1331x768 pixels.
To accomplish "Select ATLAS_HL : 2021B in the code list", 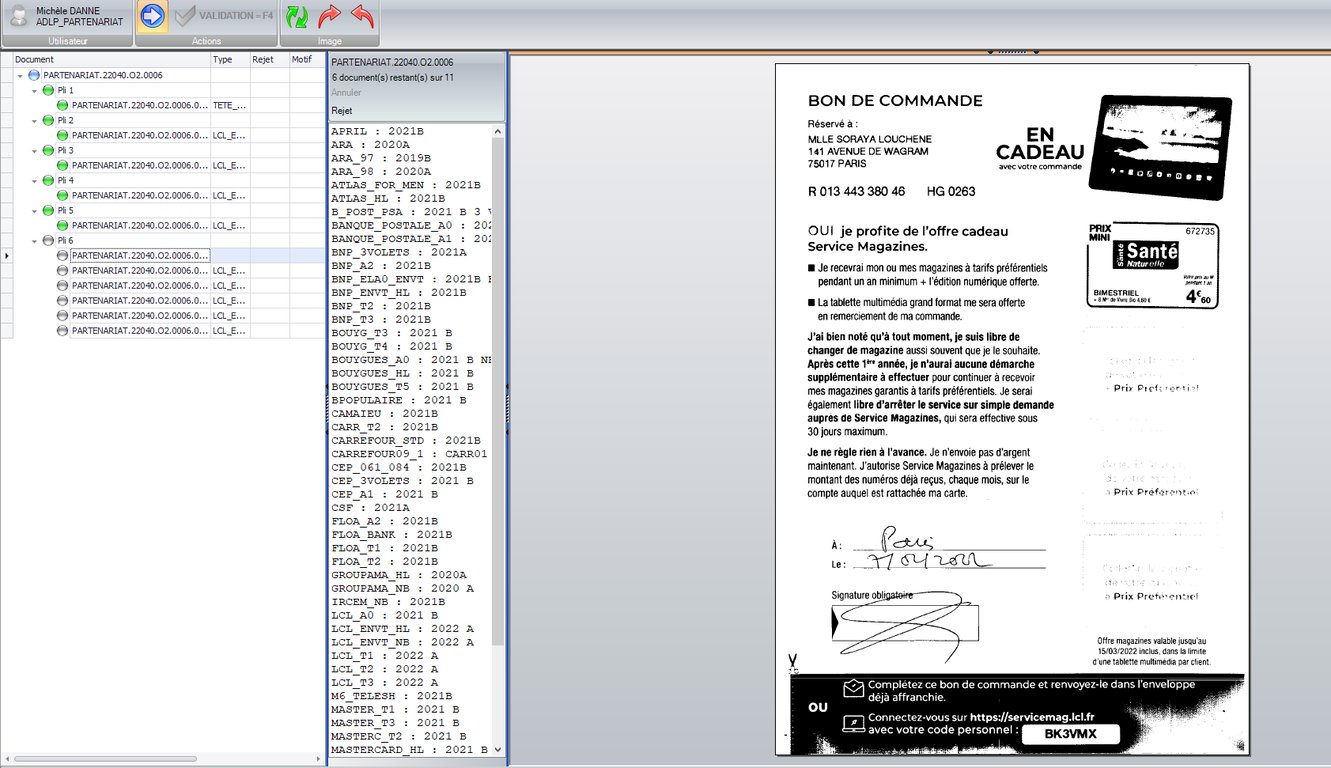I will (x=385, y=198).
